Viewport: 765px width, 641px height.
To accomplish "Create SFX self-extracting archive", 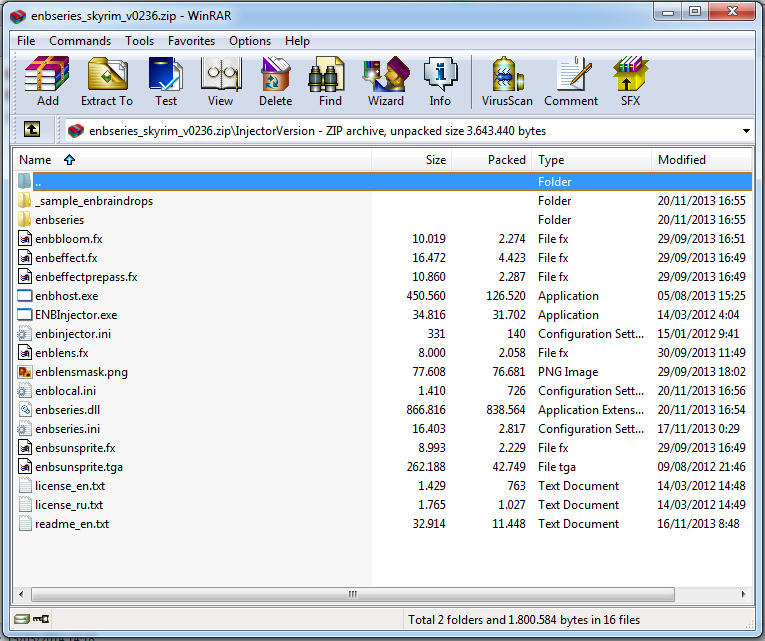I will click(630, 80).
